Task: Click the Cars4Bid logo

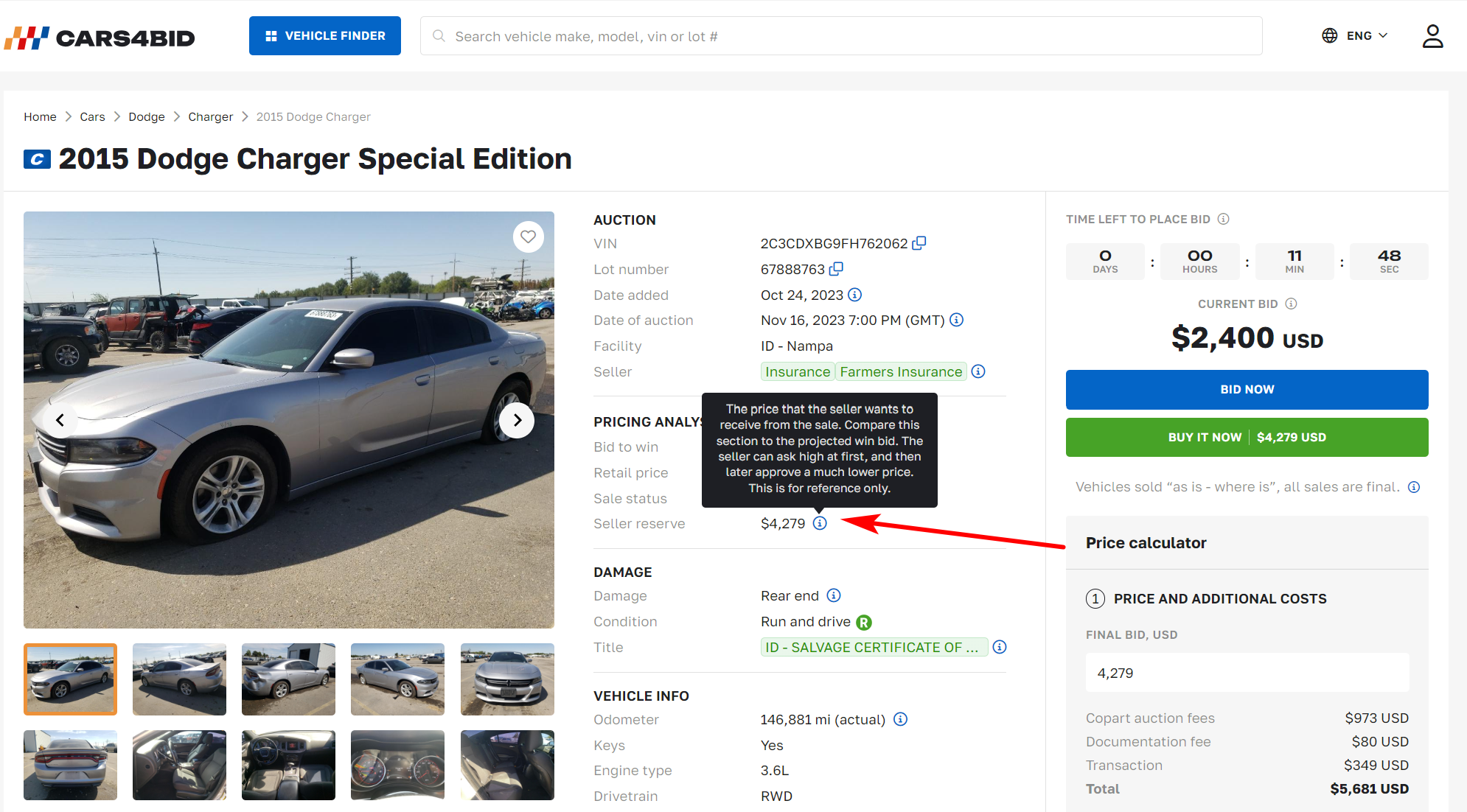Action: [100, 37]
